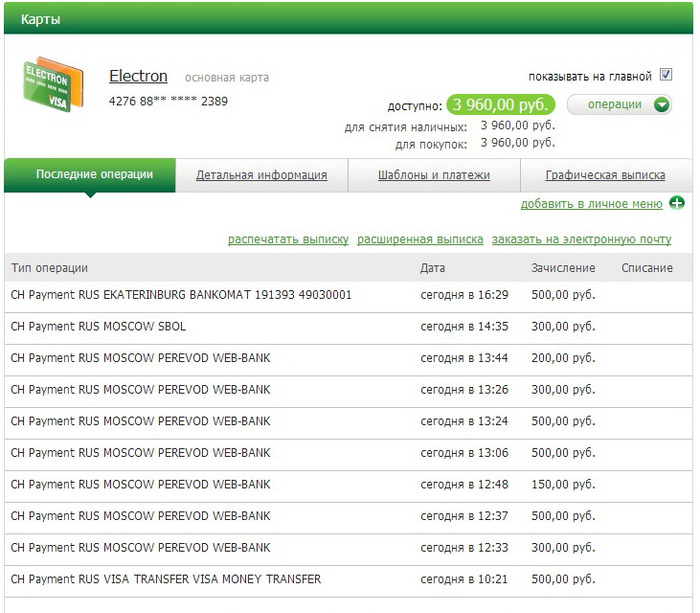Click the Electron Visa card icon
This screenshot has height=613, width=700.
[46, 86]
